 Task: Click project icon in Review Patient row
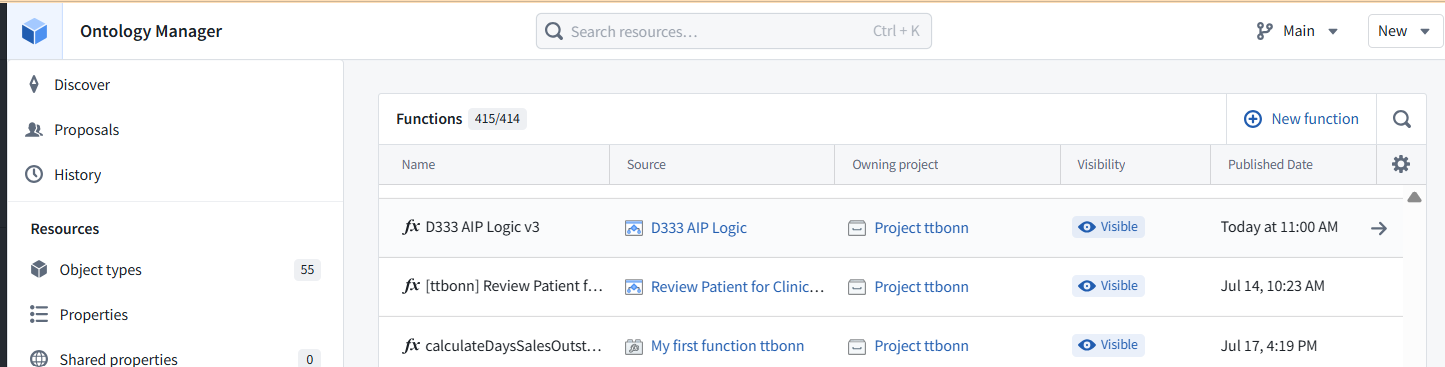tap(857, 287)
